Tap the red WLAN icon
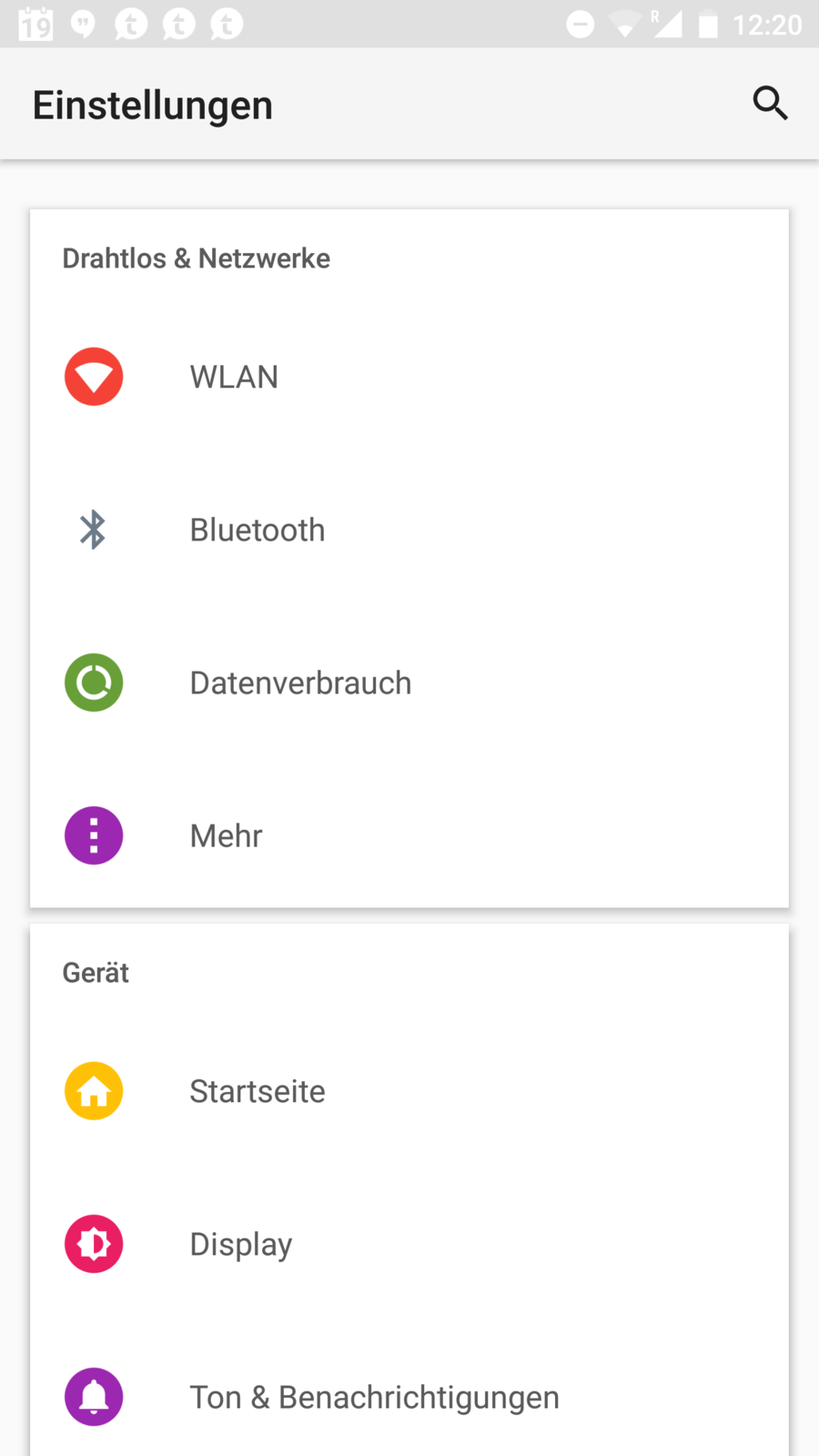Screen dimensions: 819x1456 pyautogui.click(x=94, y=377)
